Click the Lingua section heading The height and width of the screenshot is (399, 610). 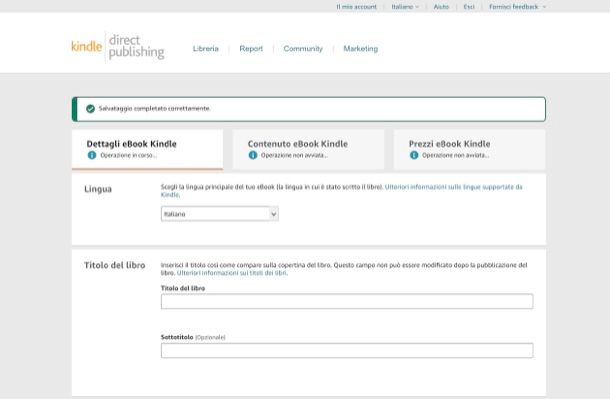click(98, 189)
